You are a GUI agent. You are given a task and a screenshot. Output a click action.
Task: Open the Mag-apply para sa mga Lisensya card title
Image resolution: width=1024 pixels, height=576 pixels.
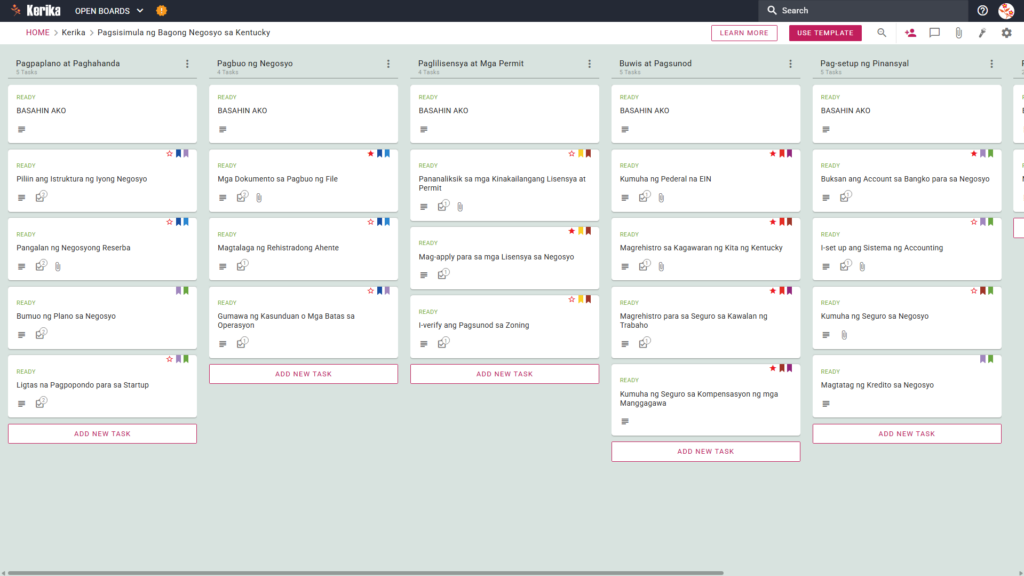point(496,257)
